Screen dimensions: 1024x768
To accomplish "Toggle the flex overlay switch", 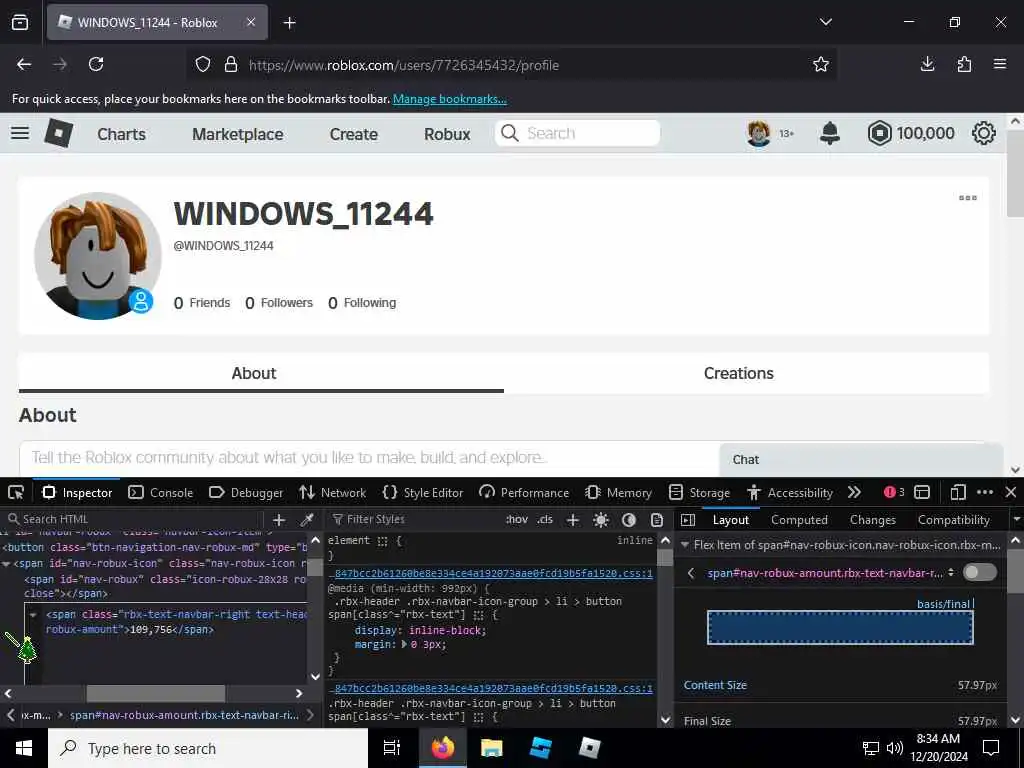I will 980,572.
